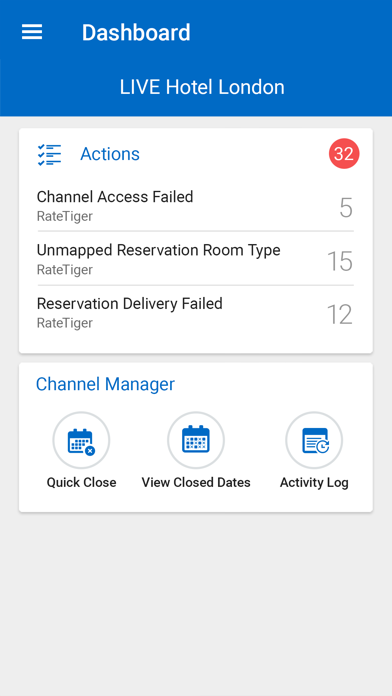Tap the Quick Close calendar icon
Screen dimensions: 392x696
coord(81,440)
